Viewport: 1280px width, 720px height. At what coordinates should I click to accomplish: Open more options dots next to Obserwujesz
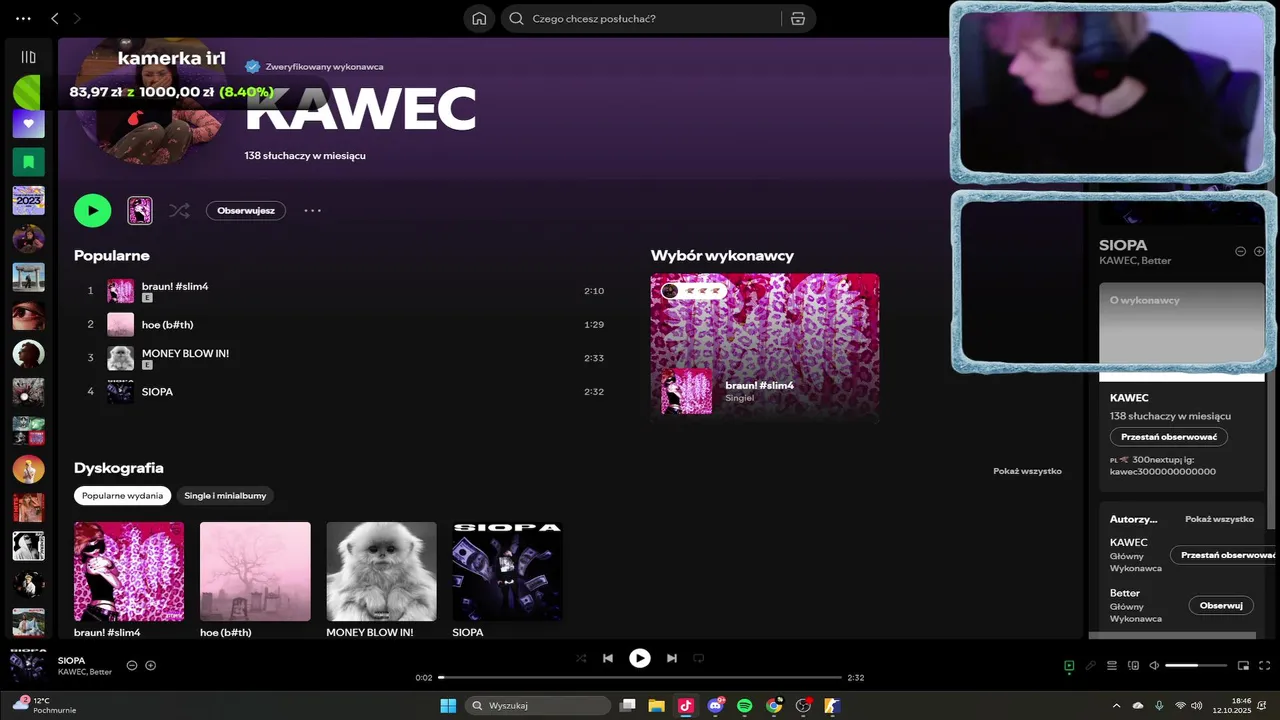(313, 210)
